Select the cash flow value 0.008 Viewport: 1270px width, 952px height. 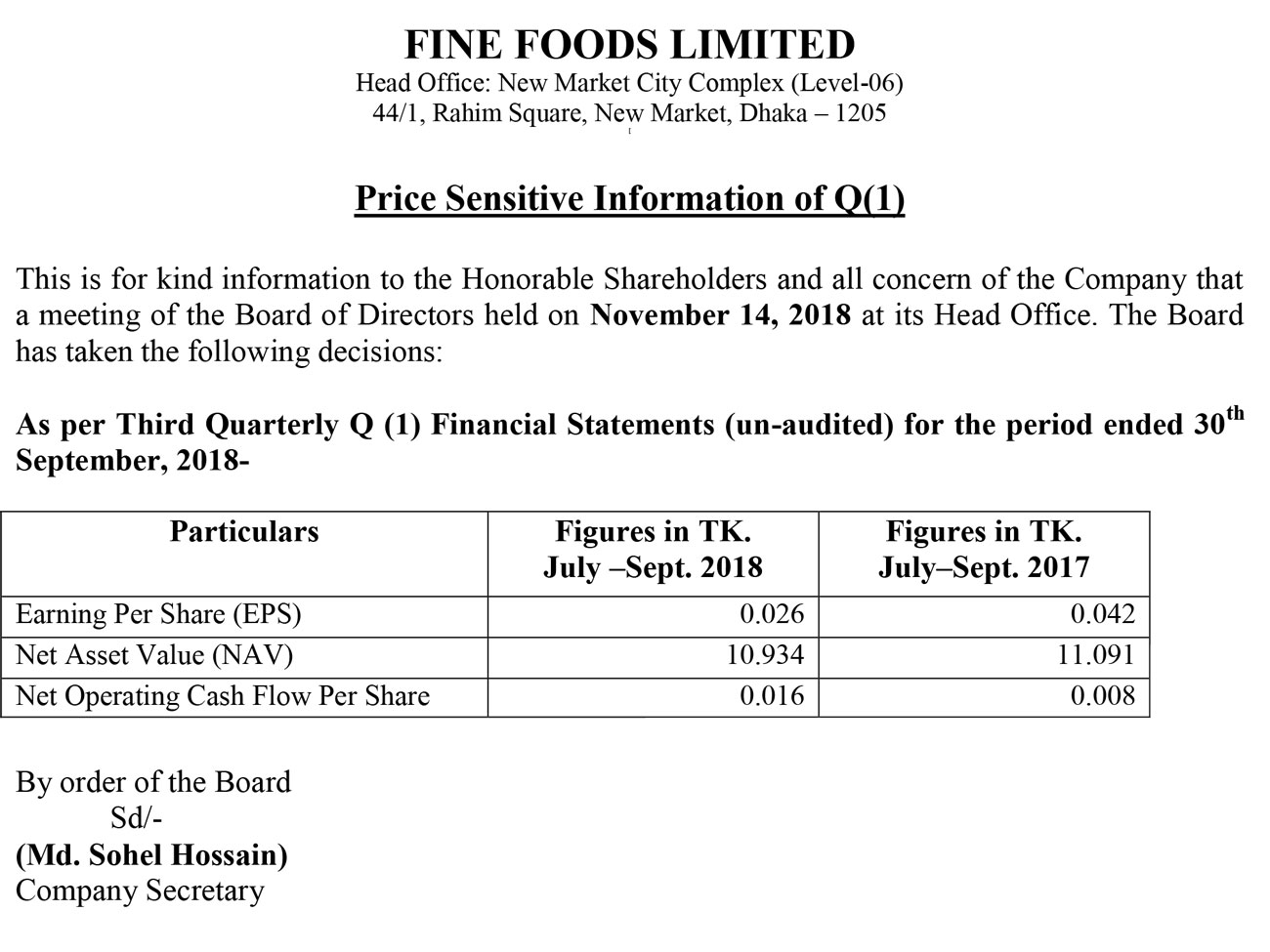tap(1103, 696)
